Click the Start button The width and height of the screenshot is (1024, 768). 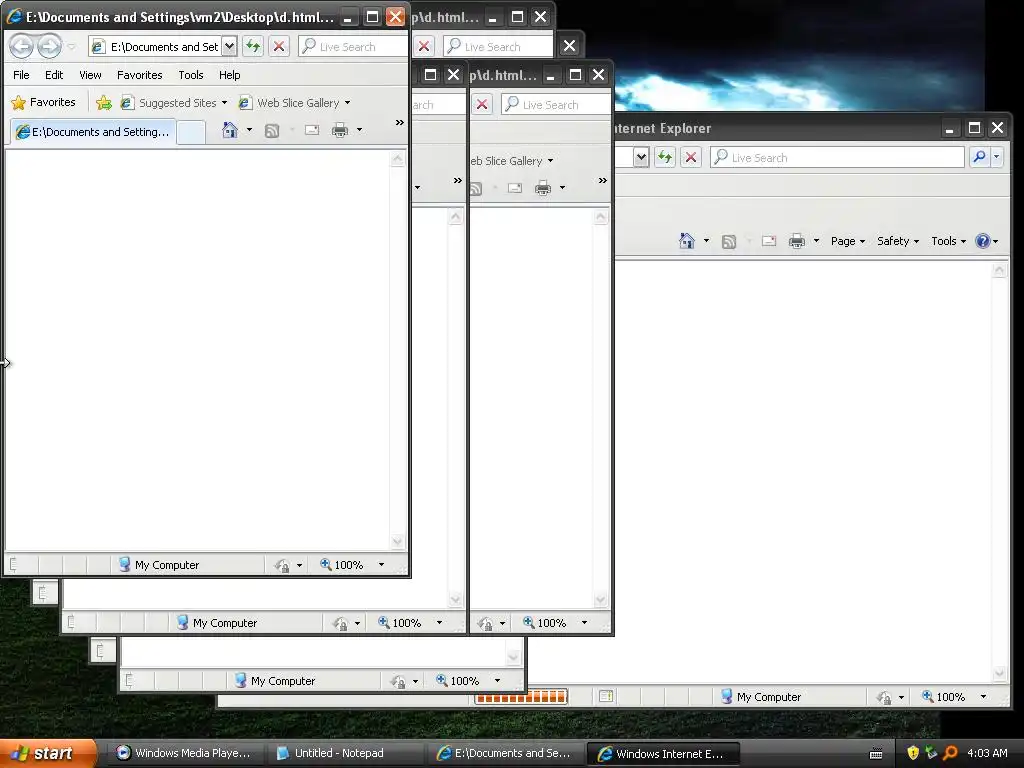[48, 753]
